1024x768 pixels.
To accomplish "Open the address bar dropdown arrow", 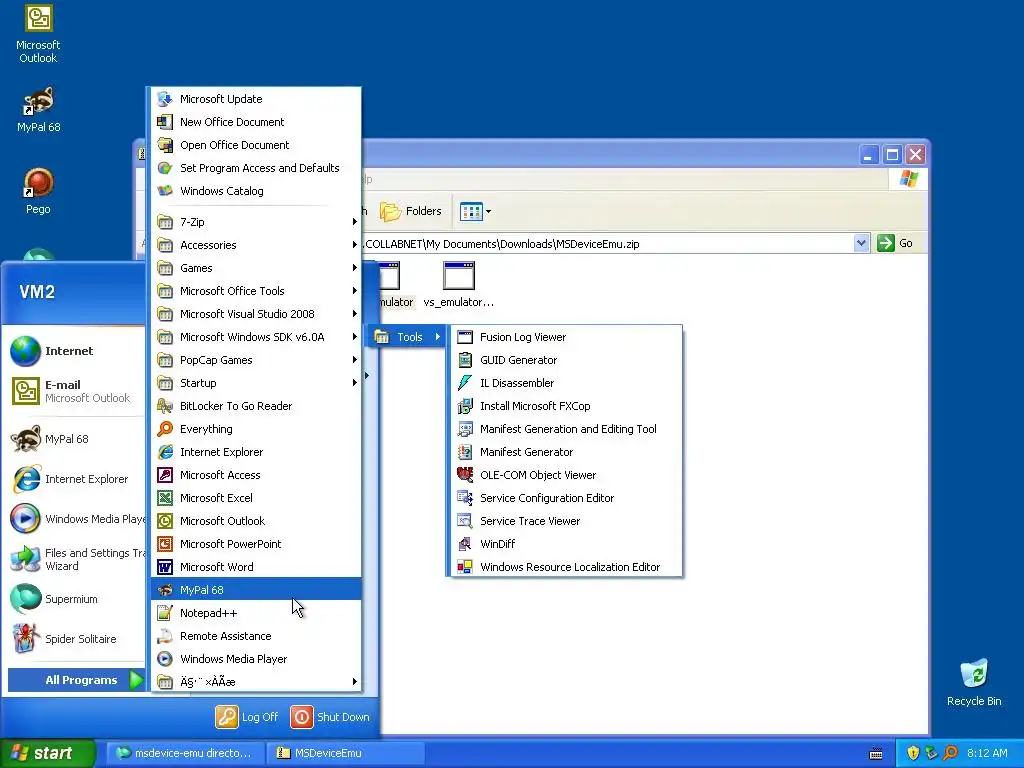I will tap(861, 244).
